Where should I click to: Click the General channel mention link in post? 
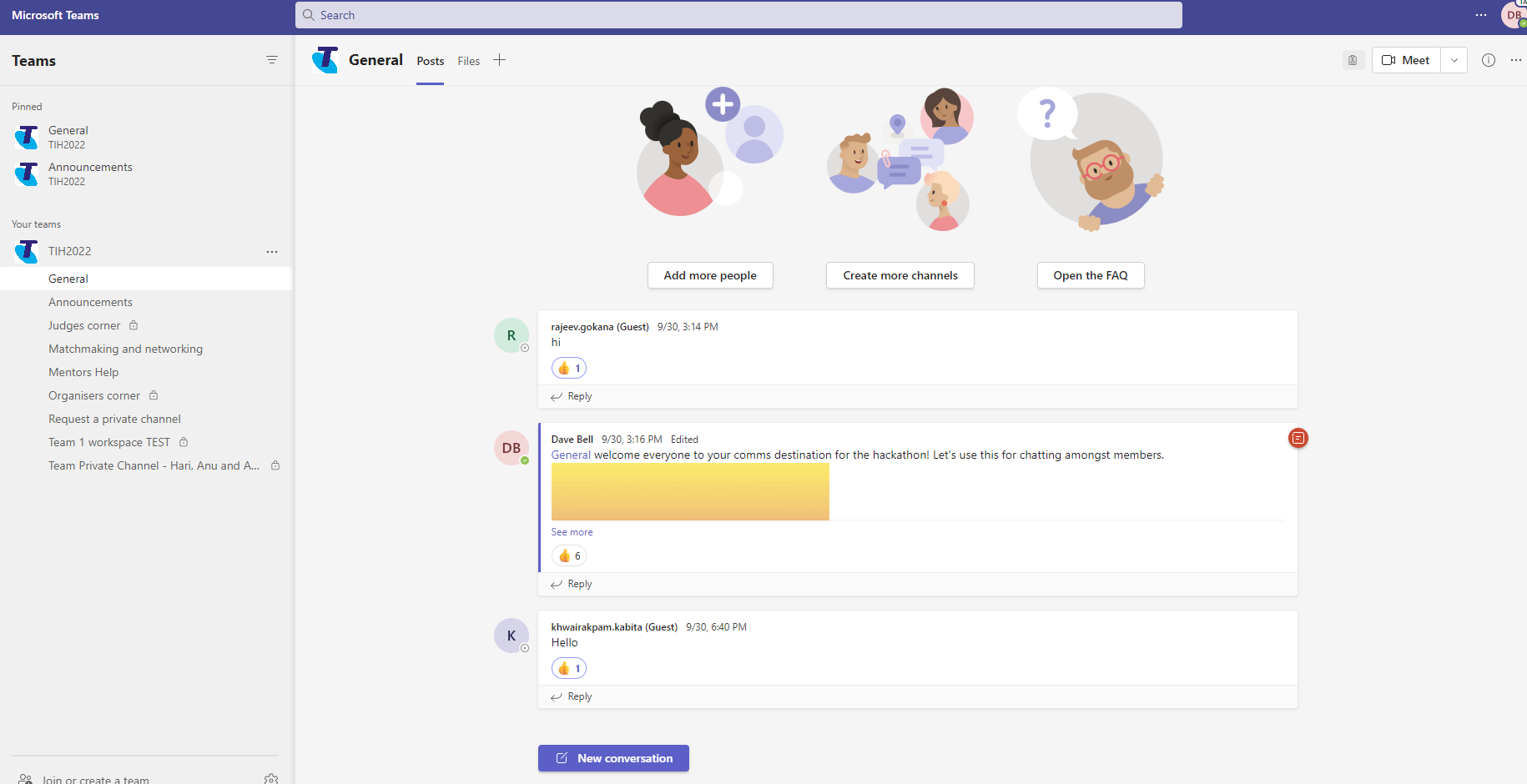[x=571, y=455]
